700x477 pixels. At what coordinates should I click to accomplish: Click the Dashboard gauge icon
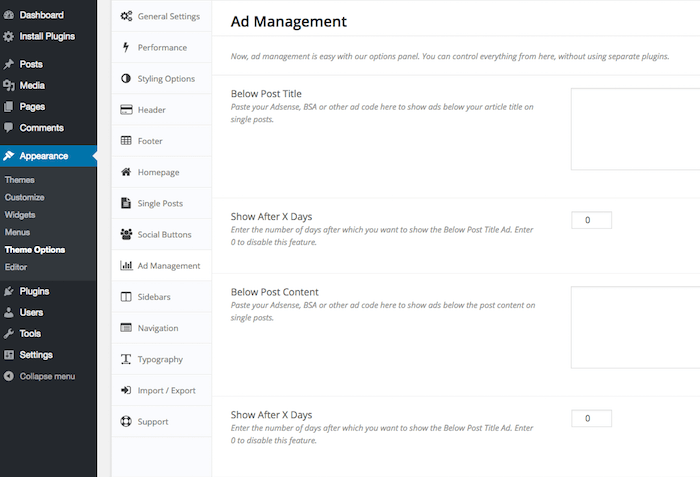8,15
